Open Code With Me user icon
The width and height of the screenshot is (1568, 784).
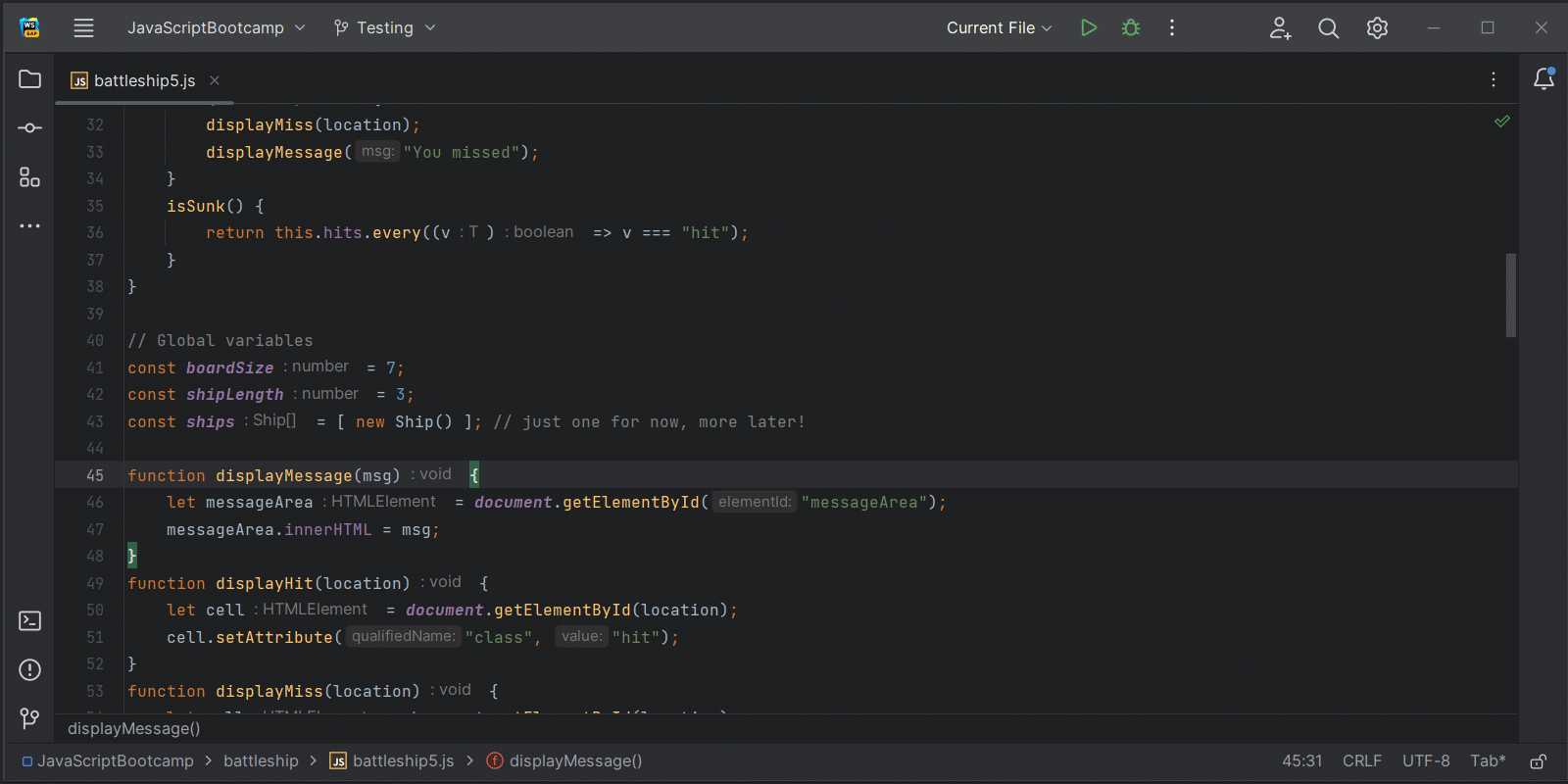pyautogui.click(x=1280, y=27)
